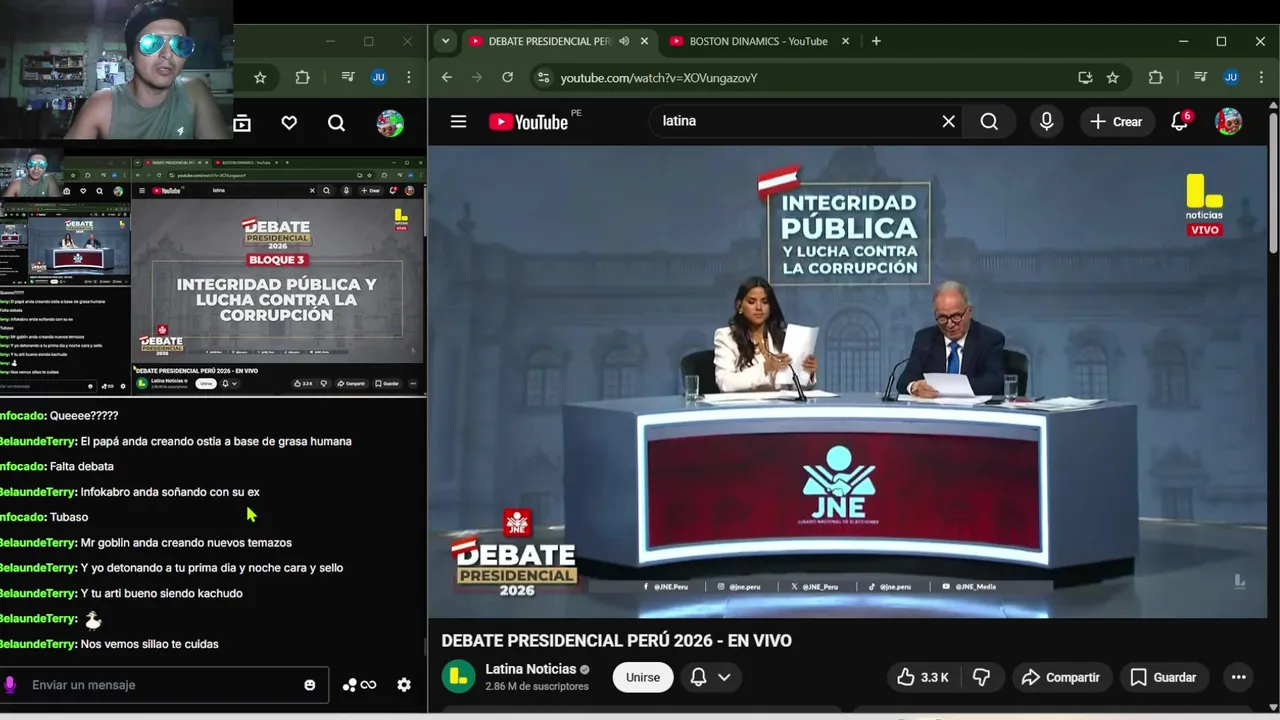Image resolution: width=1280 pixels, height=720 pixels.
Task: Click chat message 'Mr goblin anda creando nuevos temazos'
Action: coord(186,543)
